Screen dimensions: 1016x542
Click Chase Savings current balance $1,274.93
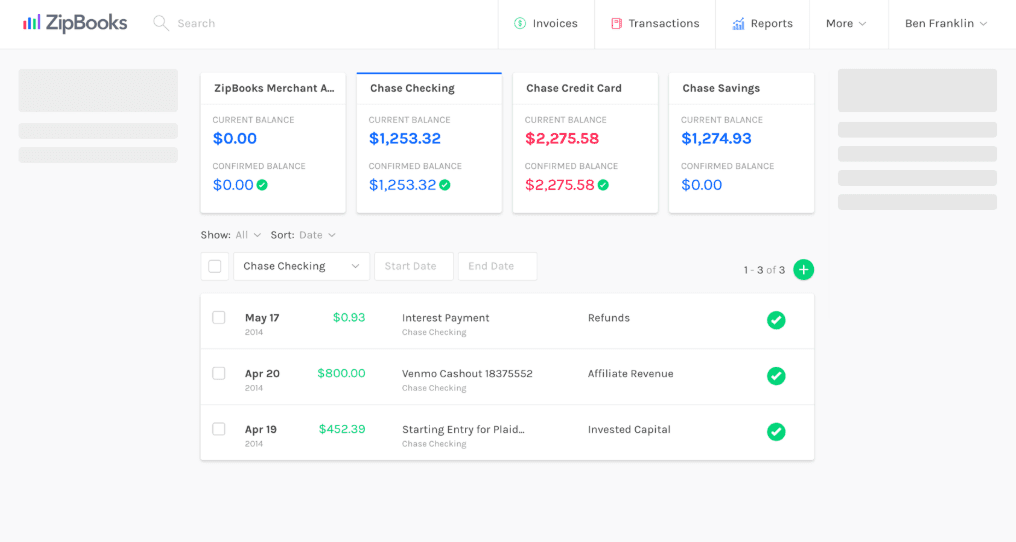[x=716, y=138]
